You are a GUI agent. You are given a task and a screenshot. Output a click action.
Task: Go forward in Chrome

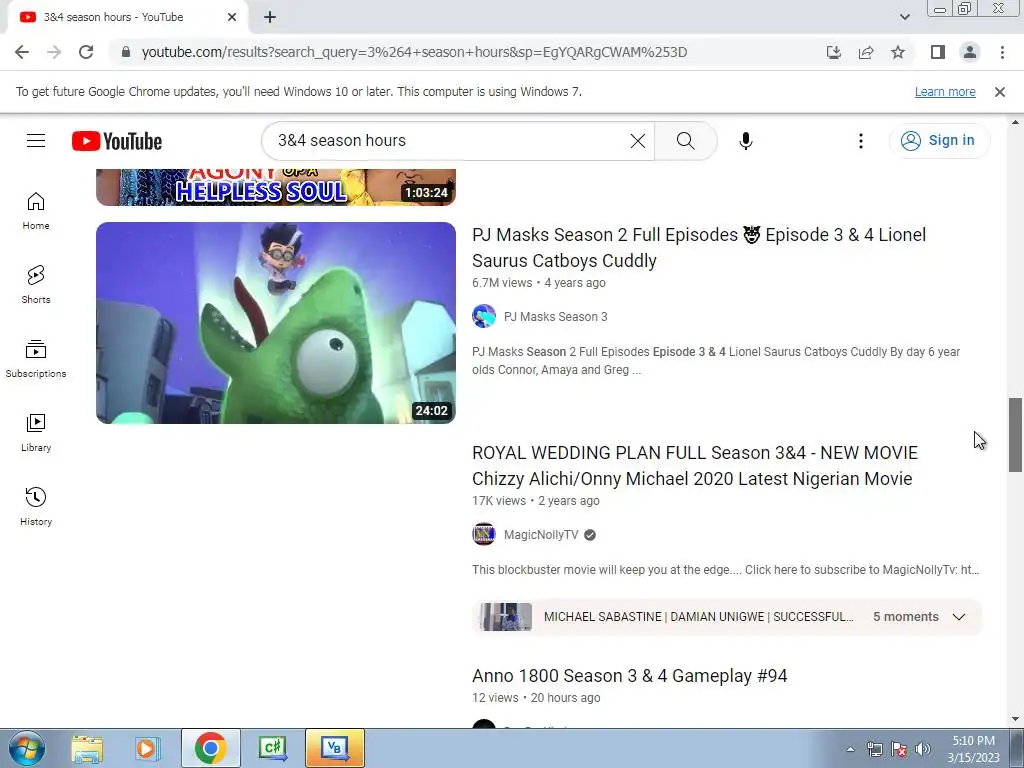54,52
